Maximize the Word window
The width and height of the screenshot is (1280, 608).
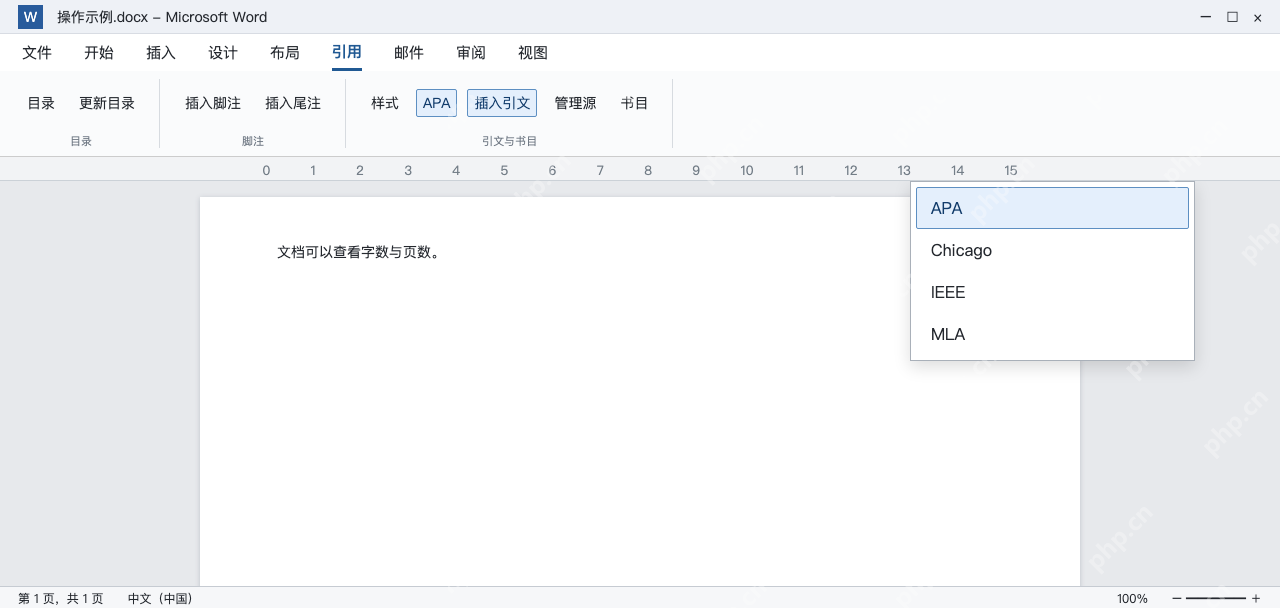[x=1232, y=17]
